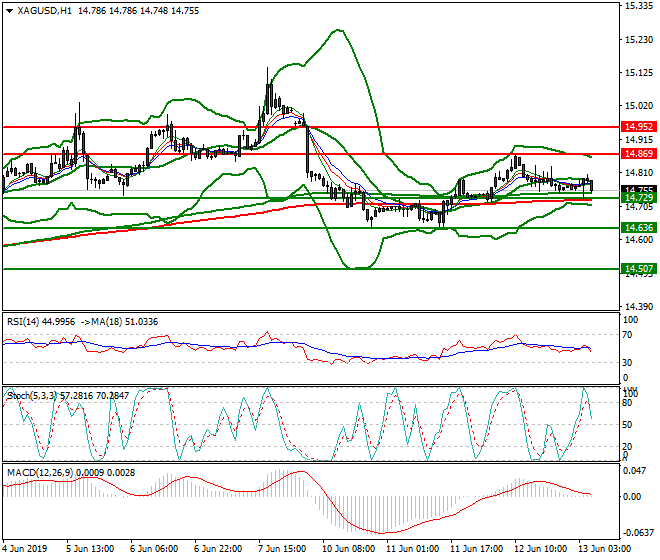Viewport: 660px width, 560px height.
Task: Click the RSI scale value 70
Action: 627,335
